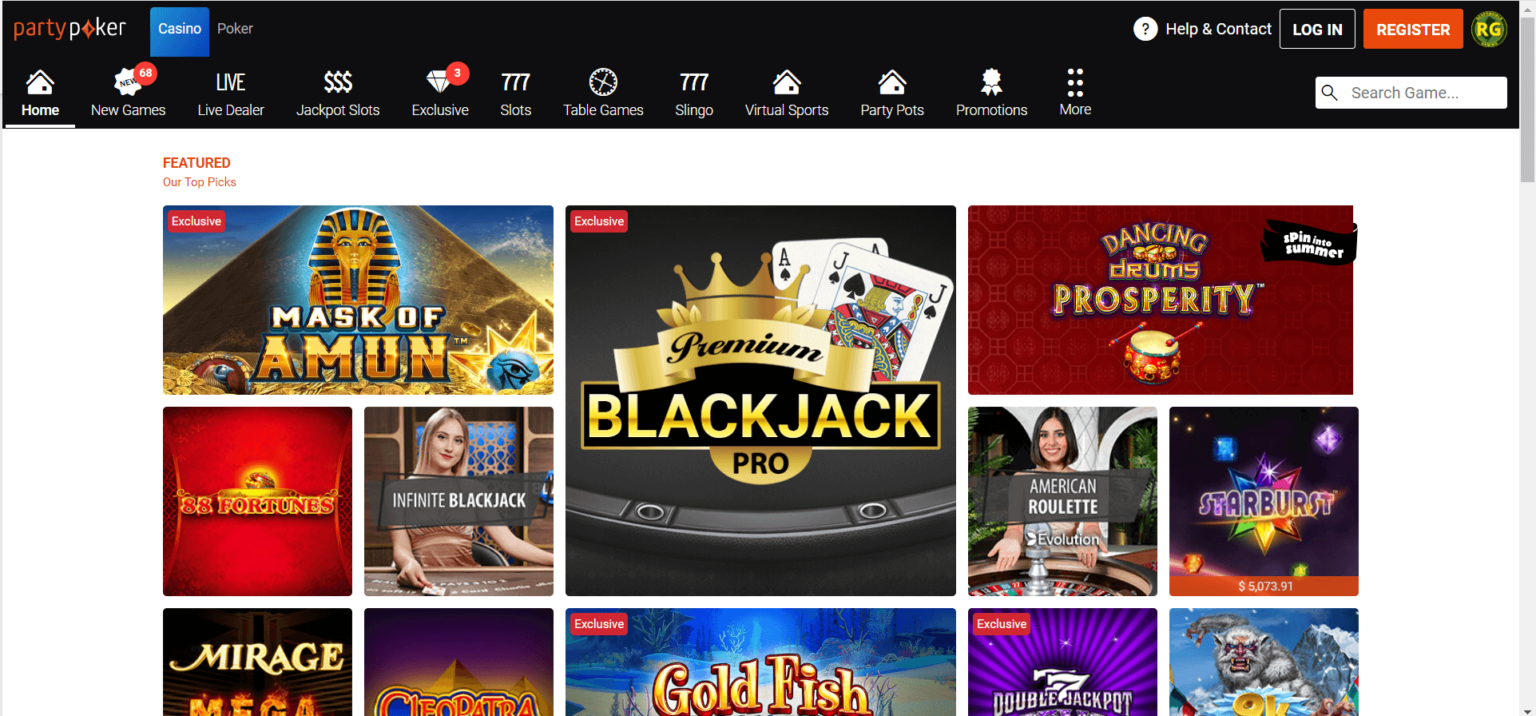Open Table Games roulette wheel icon

603,82
